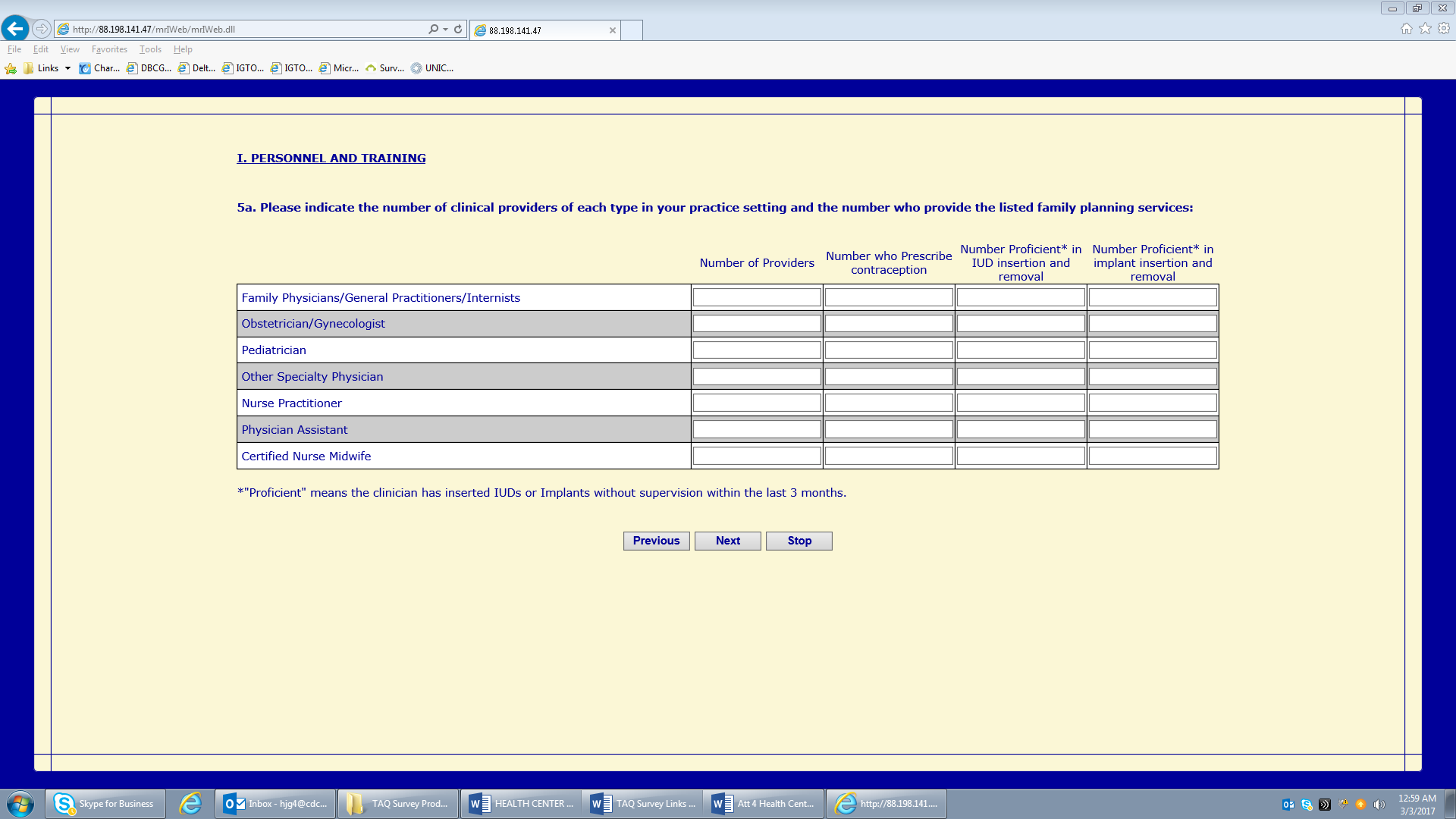
Task: Close the 88.198.141.47 browser tab
Action: tap(612, 30)
